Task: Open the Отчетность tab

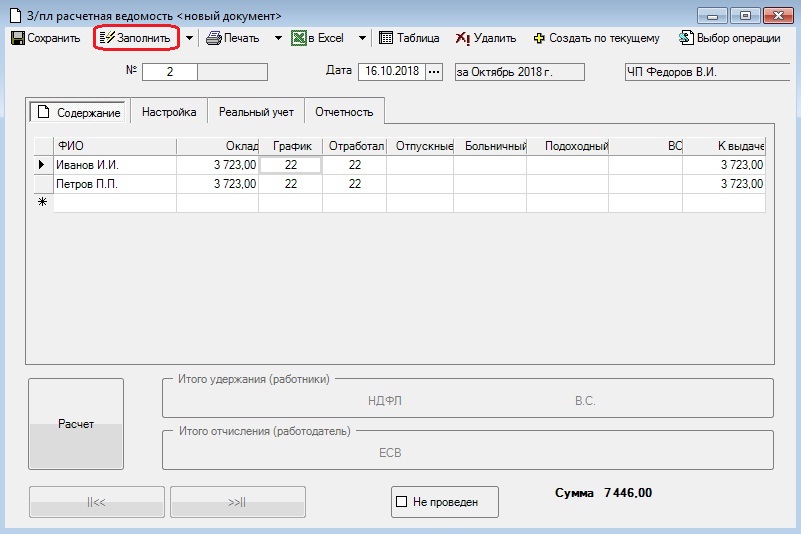Action: coord(344,111)
